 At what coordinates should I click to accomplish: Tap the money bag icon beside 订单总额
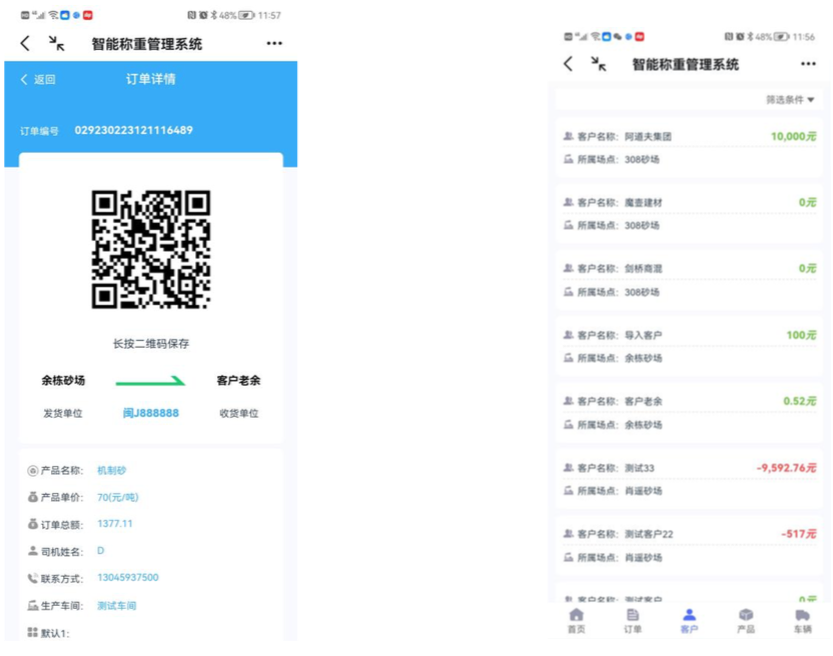[x=32, y=524]
